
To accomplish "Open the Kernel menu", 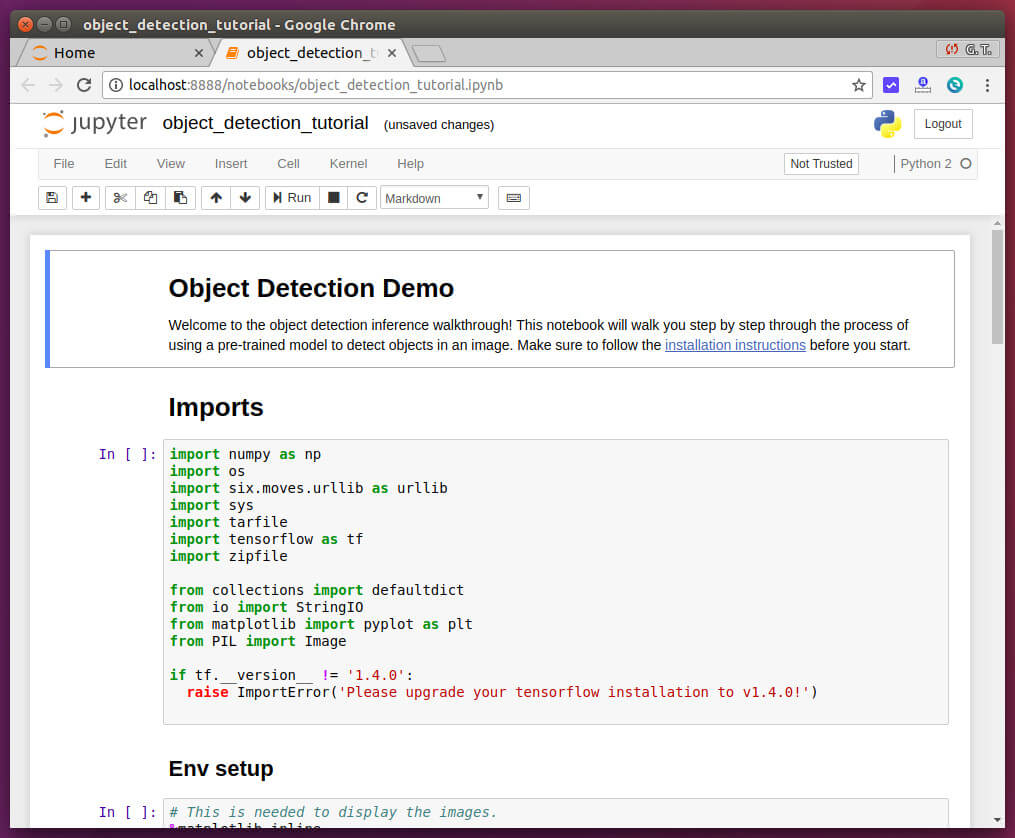I will (348, 164).
